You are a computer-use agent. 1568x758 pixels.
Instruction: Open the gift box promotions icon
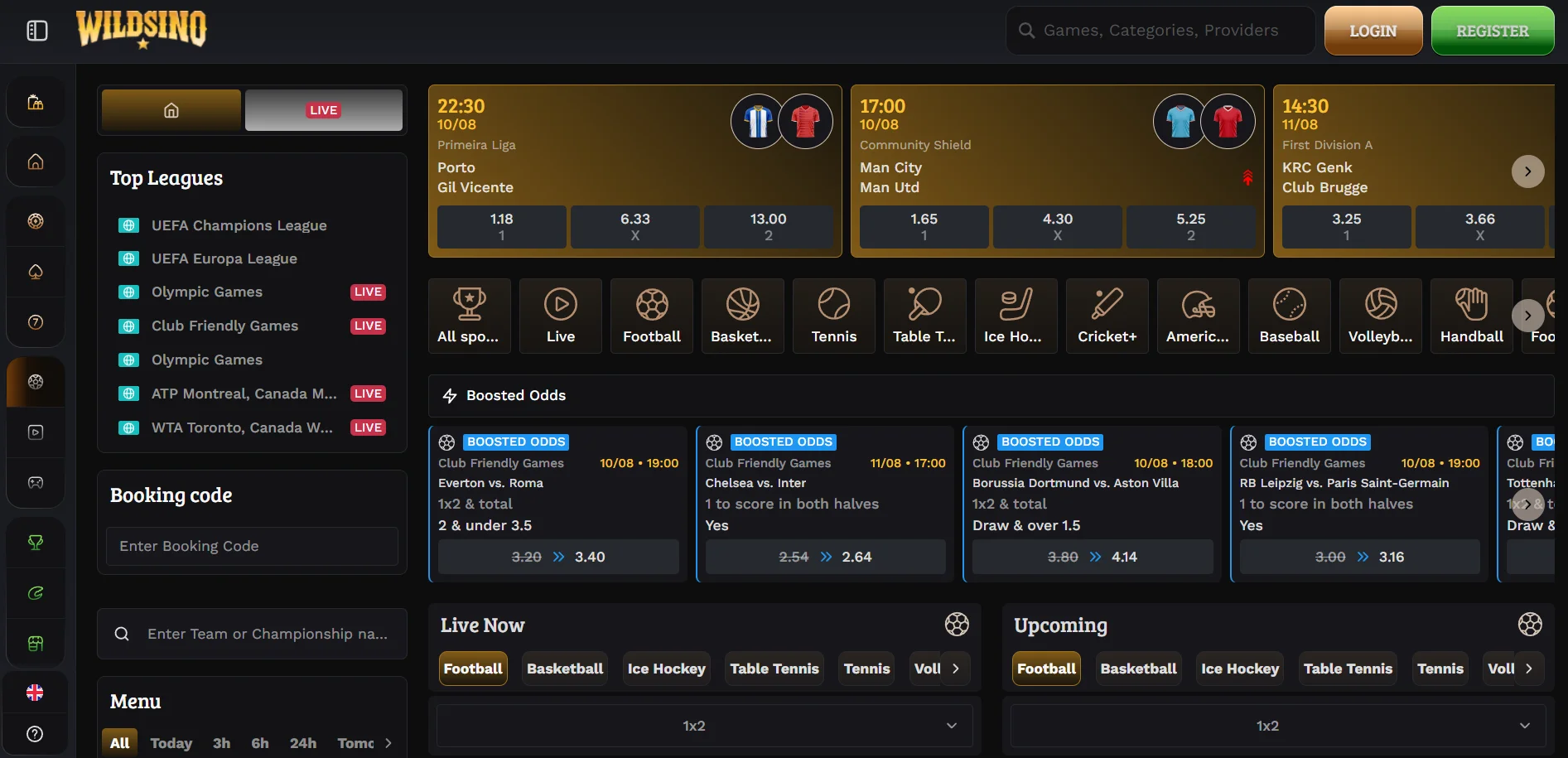36,103
